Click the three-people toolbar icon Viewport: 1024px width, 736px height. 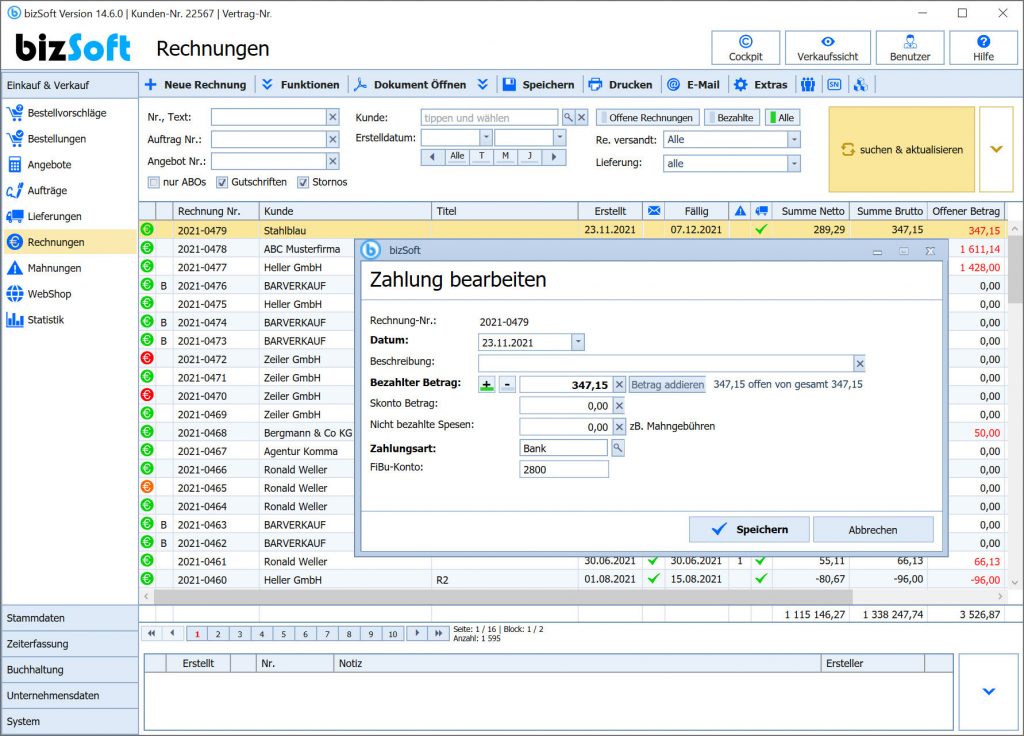[x=808, y=85]
